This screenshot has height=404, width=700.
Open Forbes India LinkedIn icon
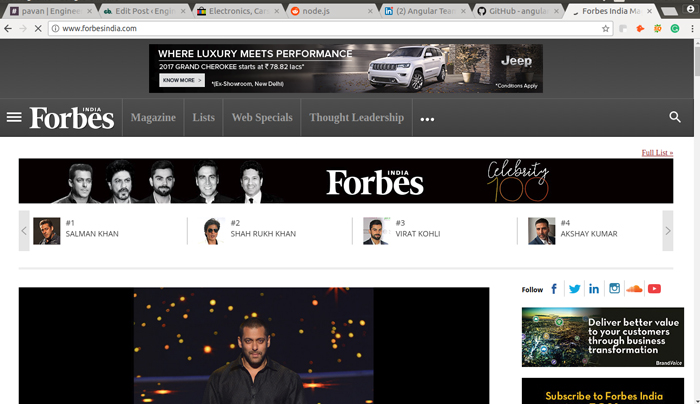594,289
